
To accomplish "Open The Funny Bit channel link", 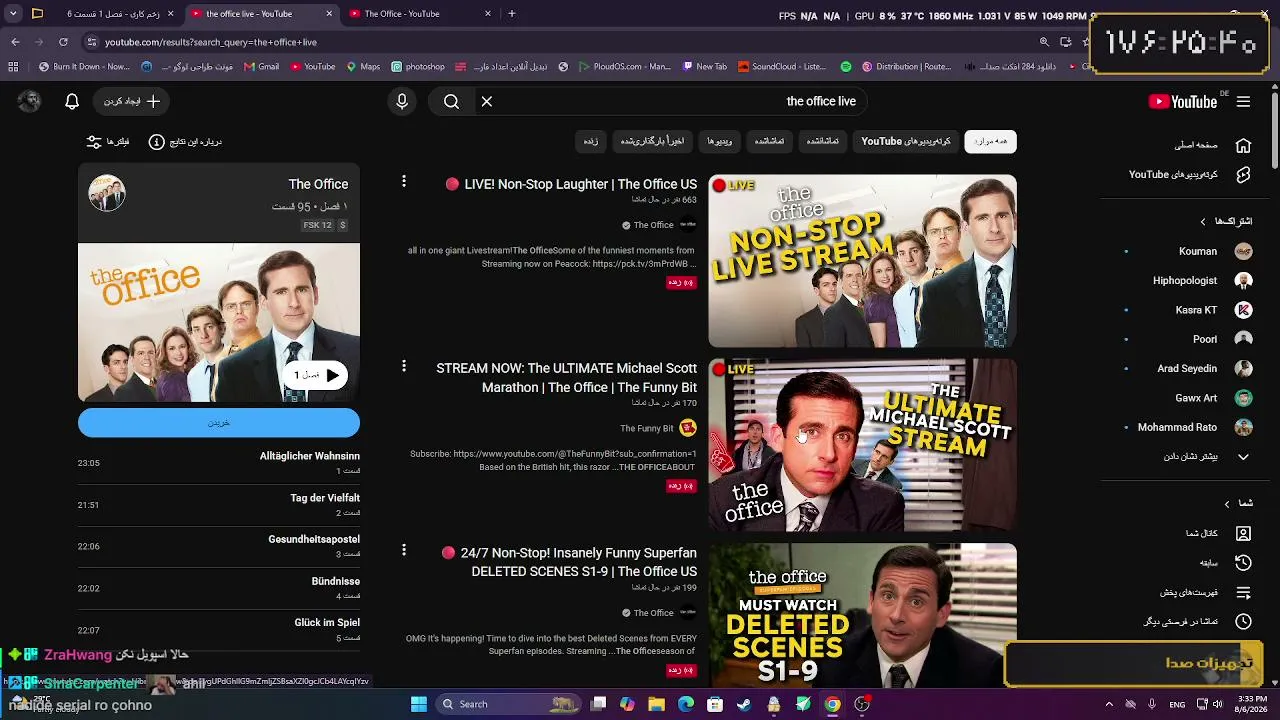I will click(647, 429).
